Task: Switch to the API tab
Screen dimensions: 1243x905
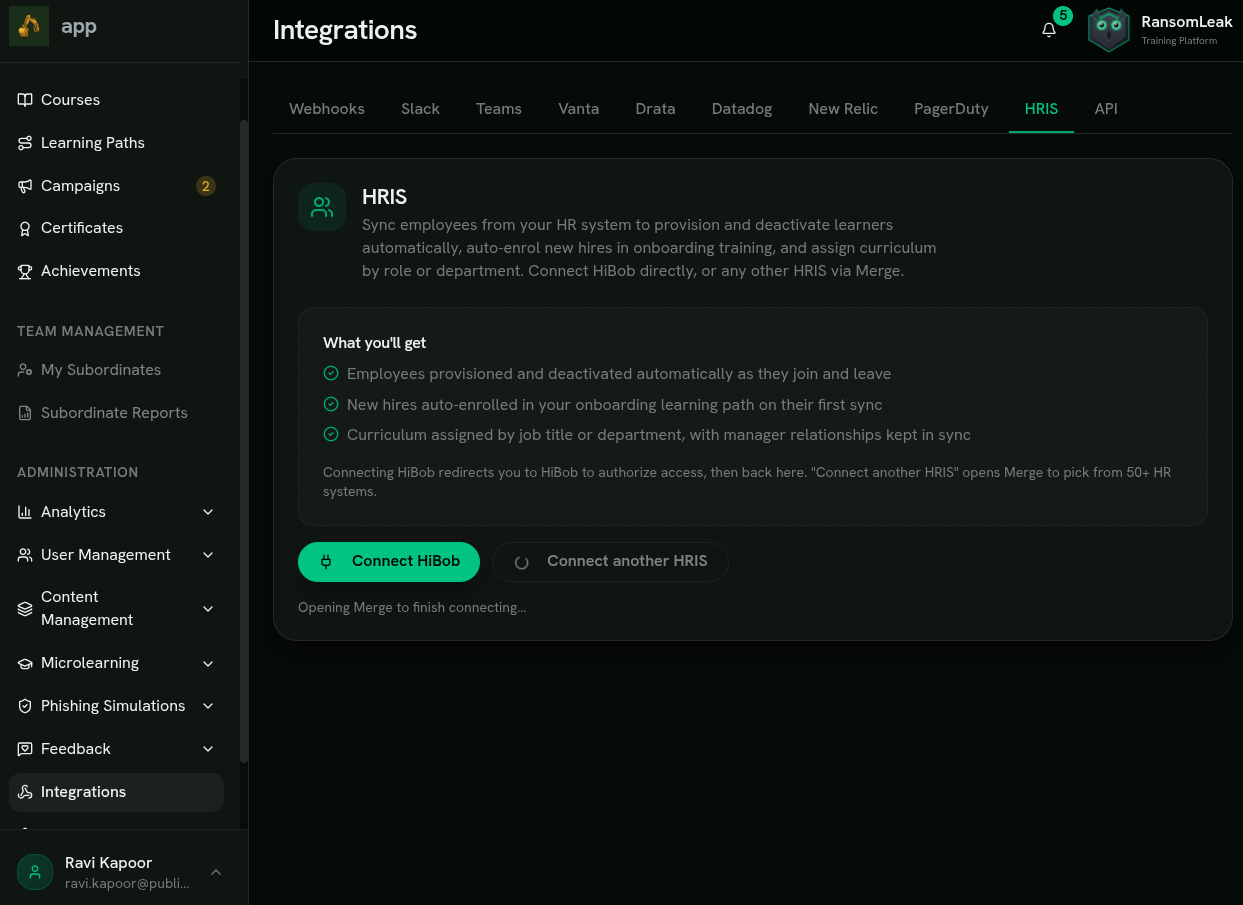Action: 1106,109
